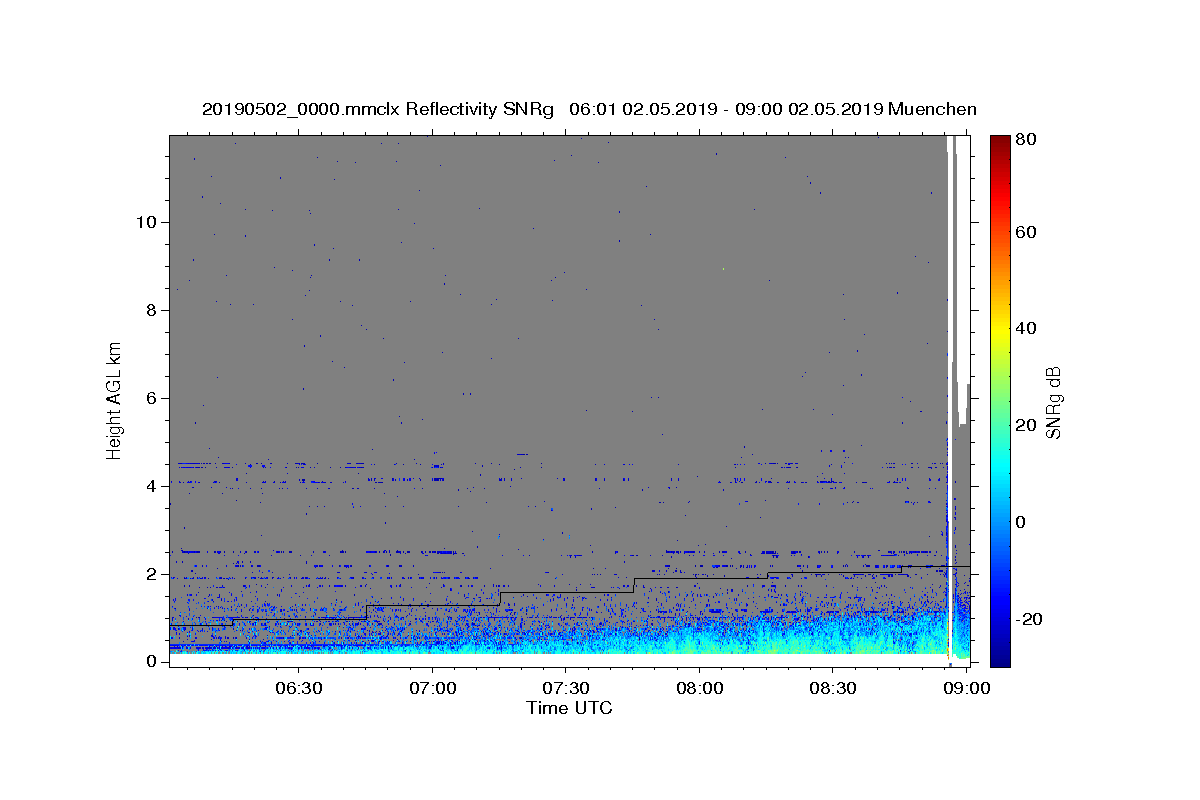Screen dimensions: 1200x800
Task: Click the 10 km height tick label
Action: pos(145,222)
